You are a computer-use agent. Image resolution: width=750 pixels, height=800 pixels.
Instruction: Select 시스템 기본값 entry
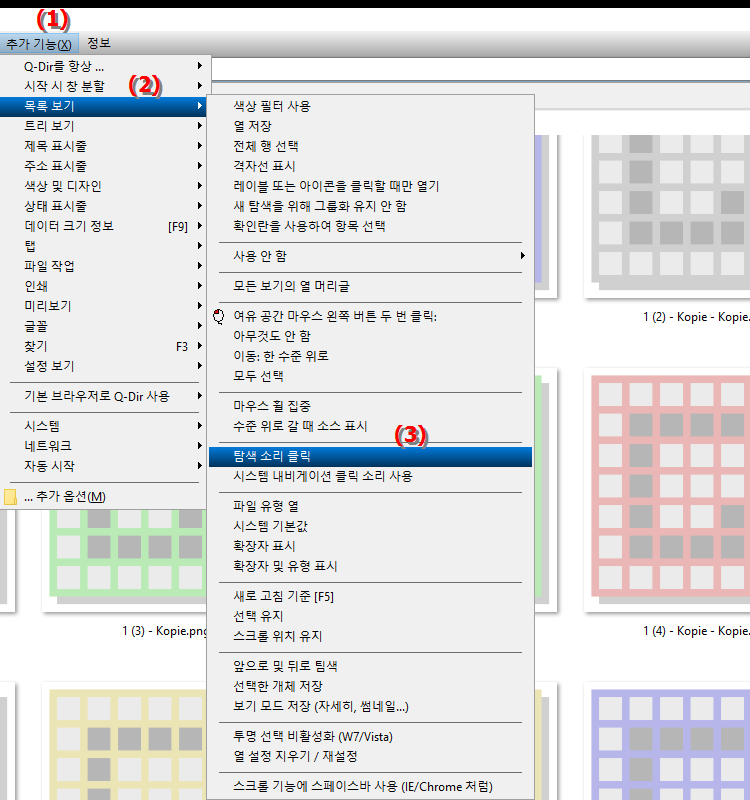click(x=370, y=526)
